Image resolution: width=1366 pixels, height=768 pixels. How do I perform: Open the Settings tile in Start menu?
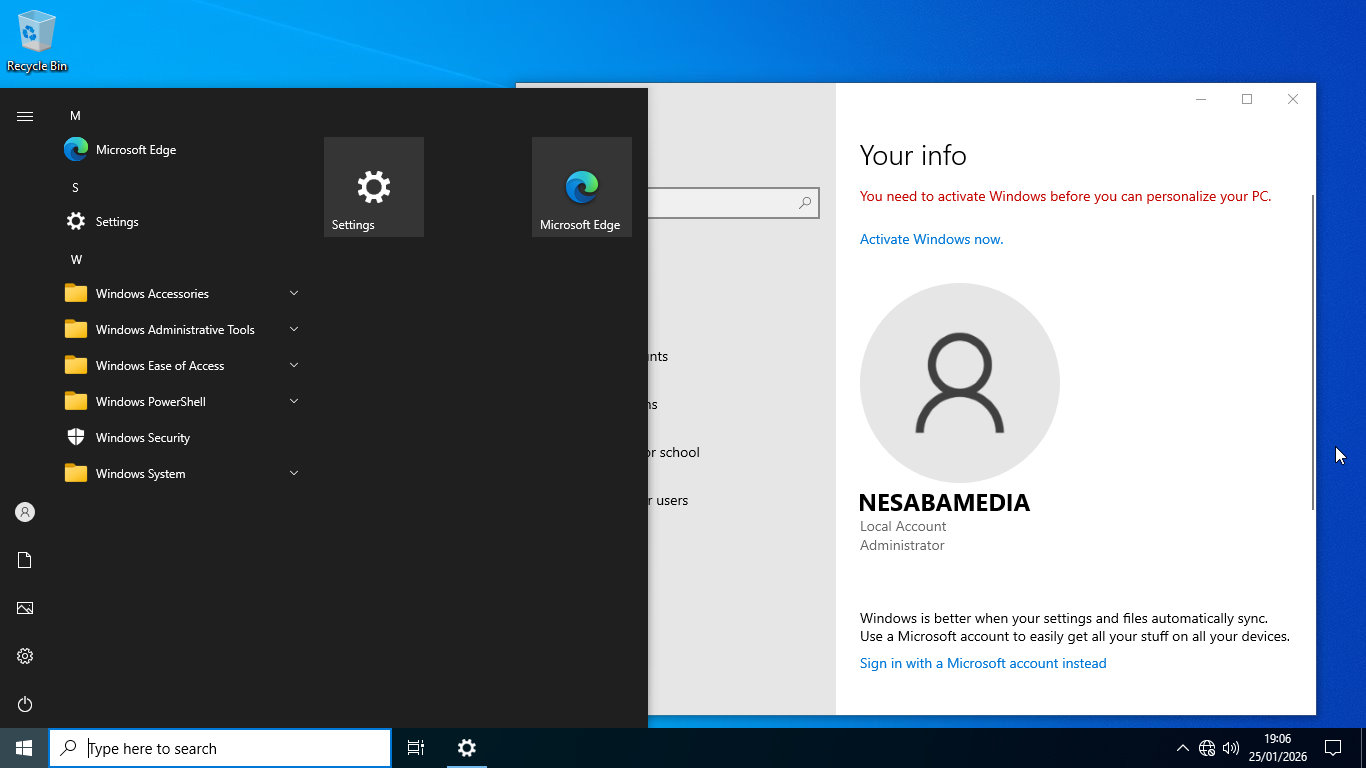373,187
